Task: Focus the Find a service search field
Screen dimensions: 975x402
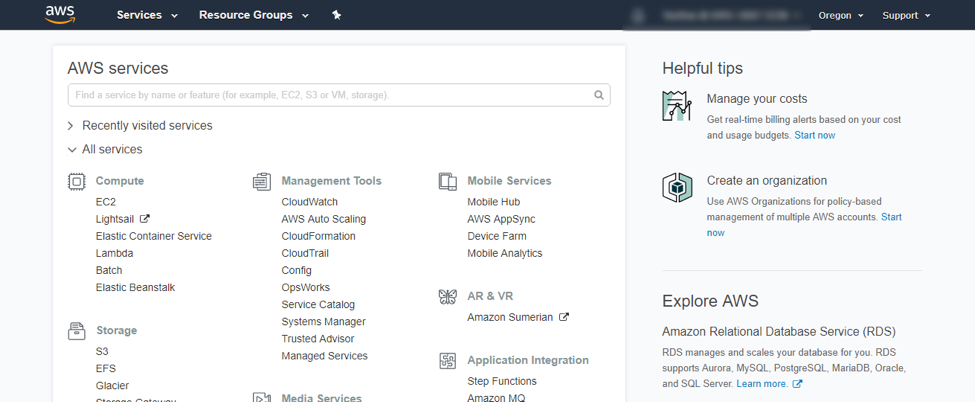Action: pos(339,95)
